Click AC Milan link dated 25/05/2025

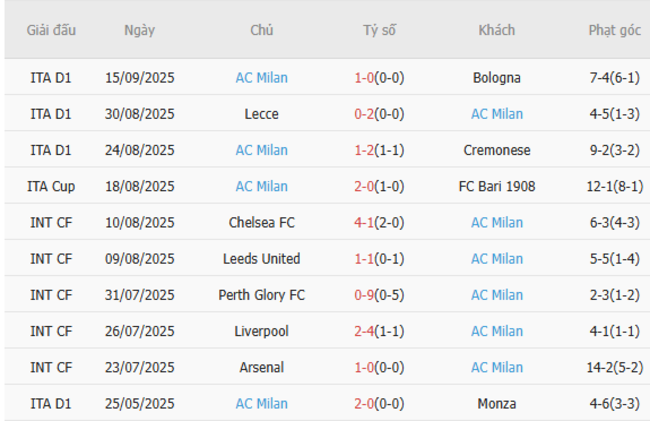(x=261, y=404)
